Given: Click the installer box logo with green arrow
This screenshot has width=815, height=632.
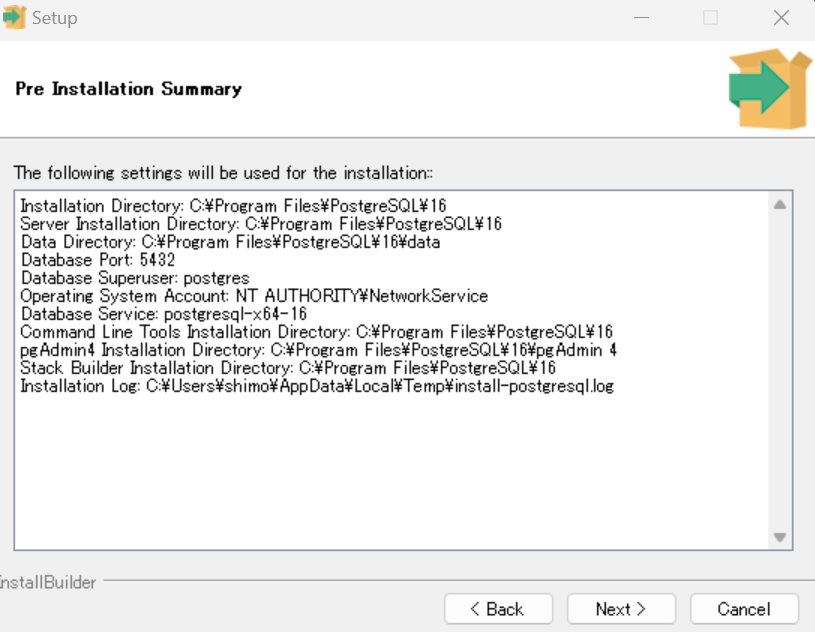Looking at the screenshot, I should (x=770, y=88).
